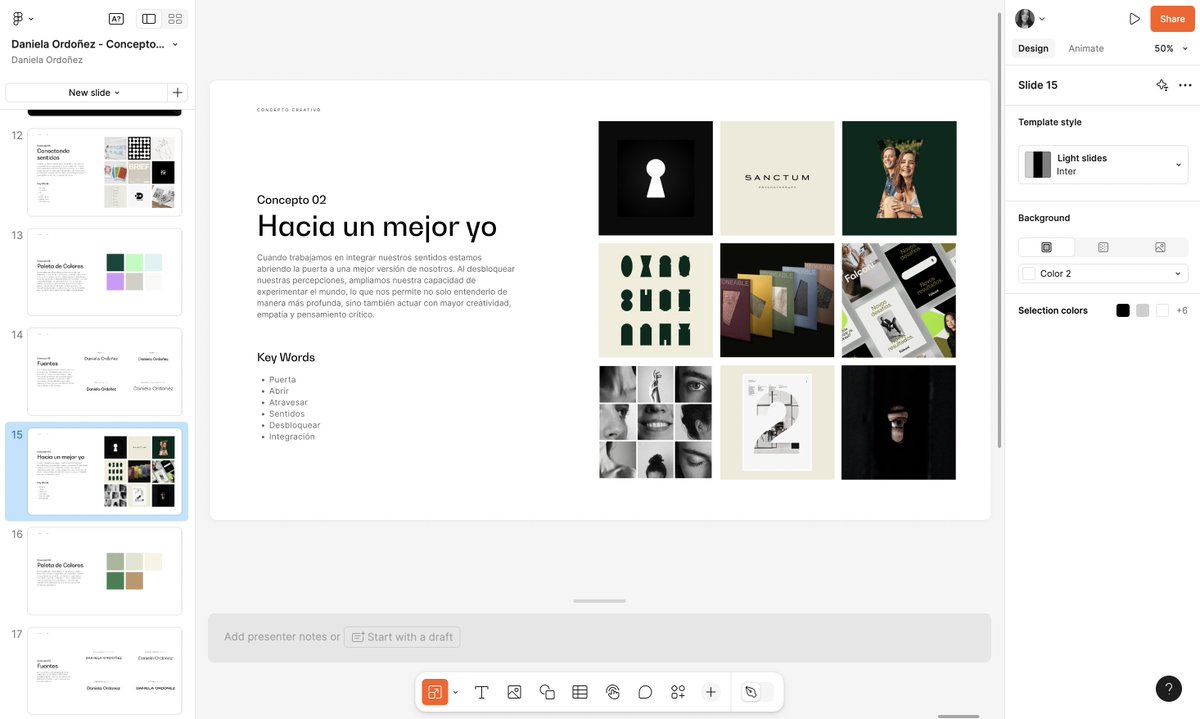Select the Comment tool

pyautogui.click(x=645, y=692)
